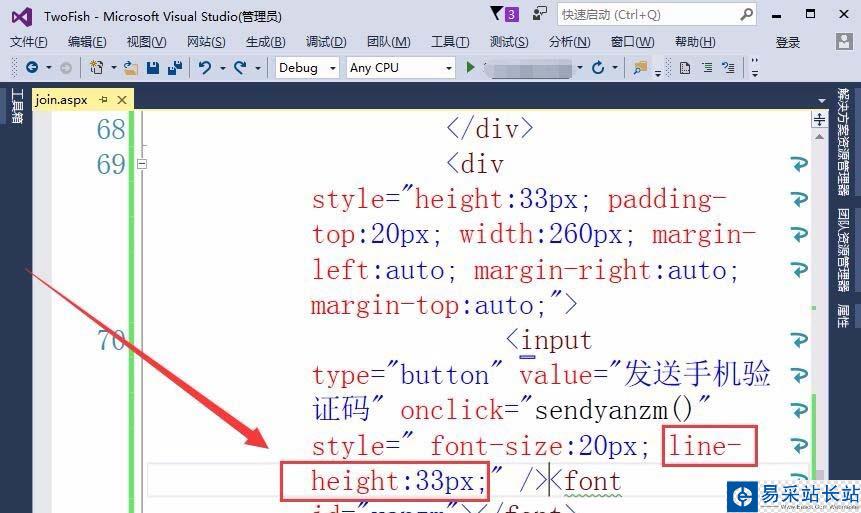Viewport: 861px width, 513px height.
Task: Open the 调试(D) menu
Action: click(326, 42)
